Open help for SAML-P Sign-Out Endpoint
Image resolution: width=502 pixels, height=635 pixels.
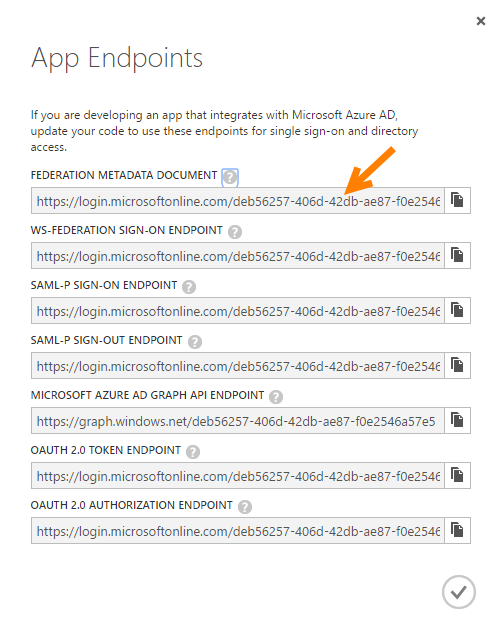[195, 342]
